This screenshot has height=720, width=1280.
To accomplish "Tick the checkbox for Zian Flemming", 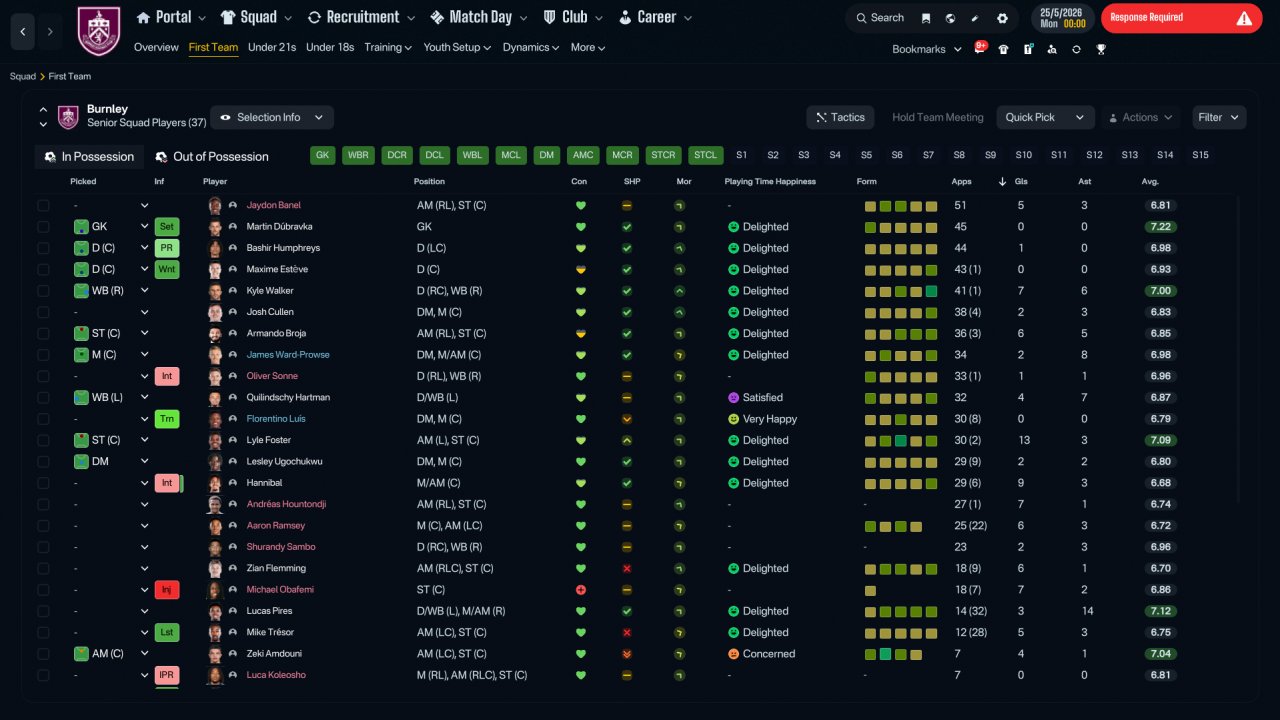I will [x=43, y=568].
